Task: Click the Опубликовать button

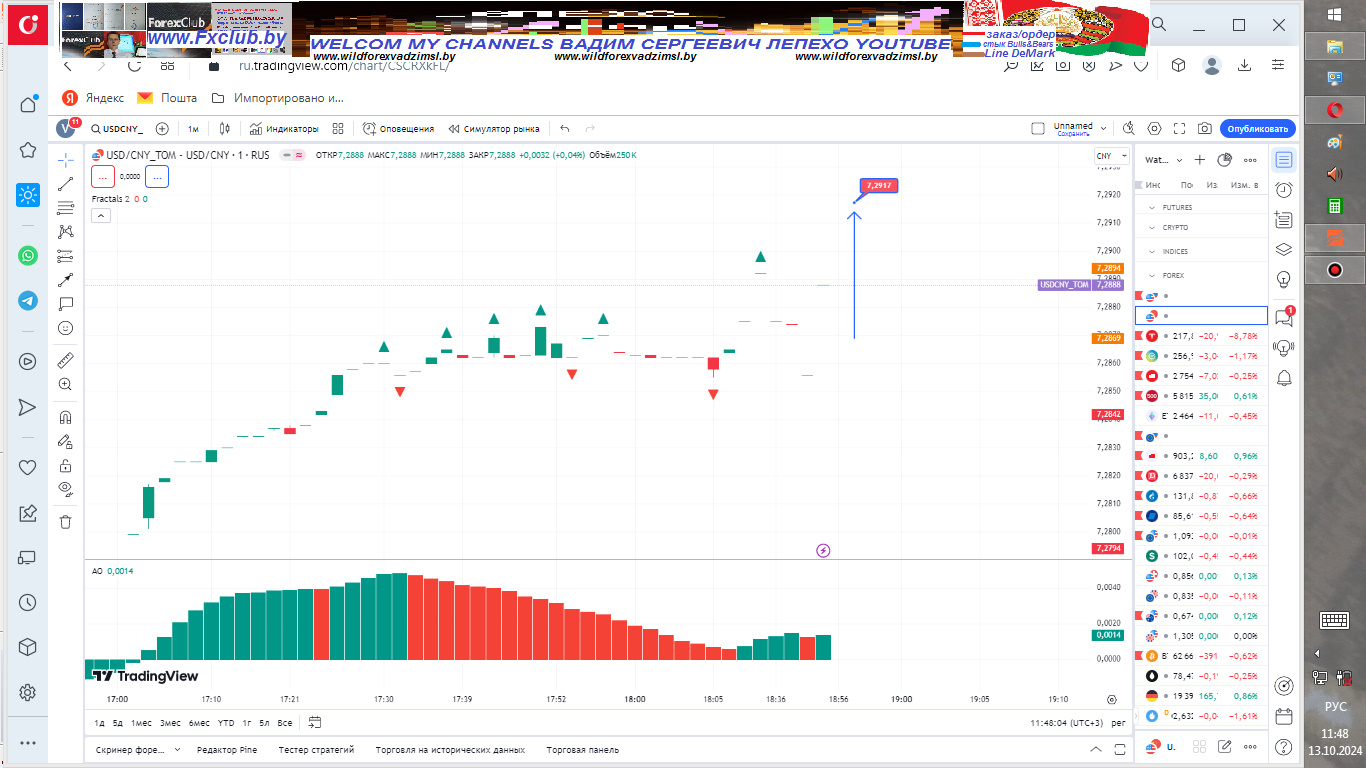Action: point(1257,129)
